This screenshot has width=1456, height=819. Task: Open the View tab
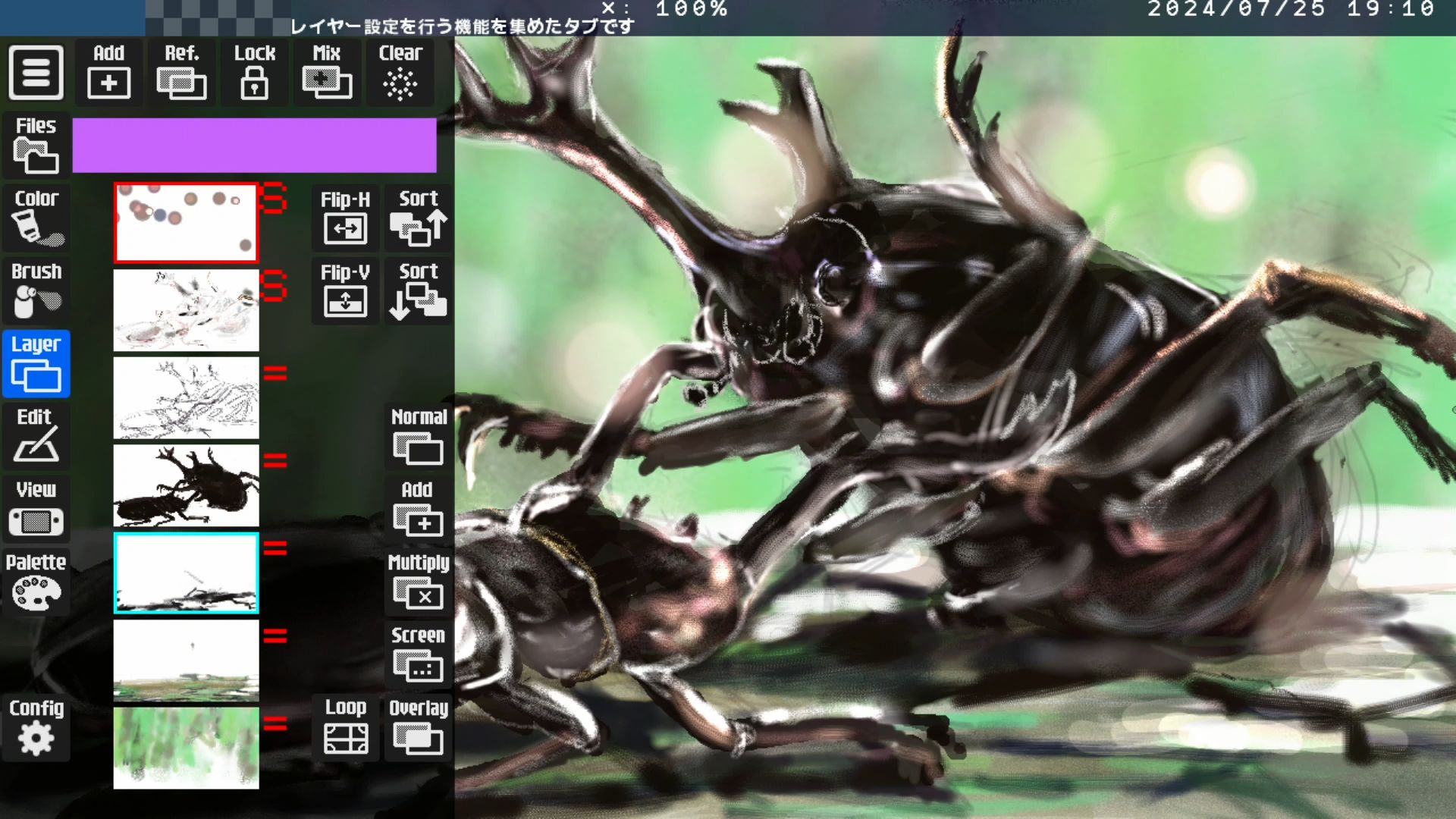36,510
